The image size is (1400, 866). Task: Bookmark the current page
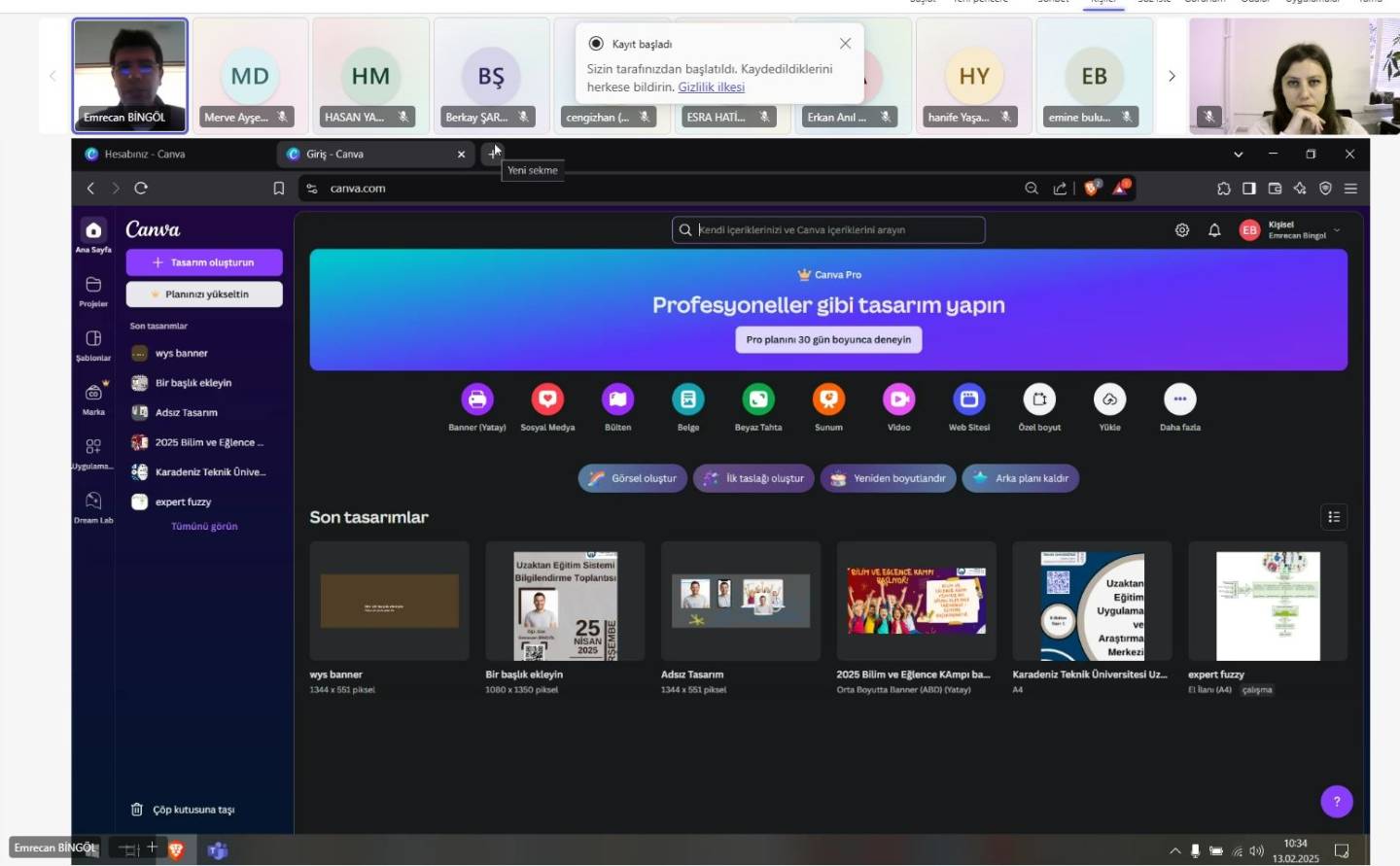point(279,189)
